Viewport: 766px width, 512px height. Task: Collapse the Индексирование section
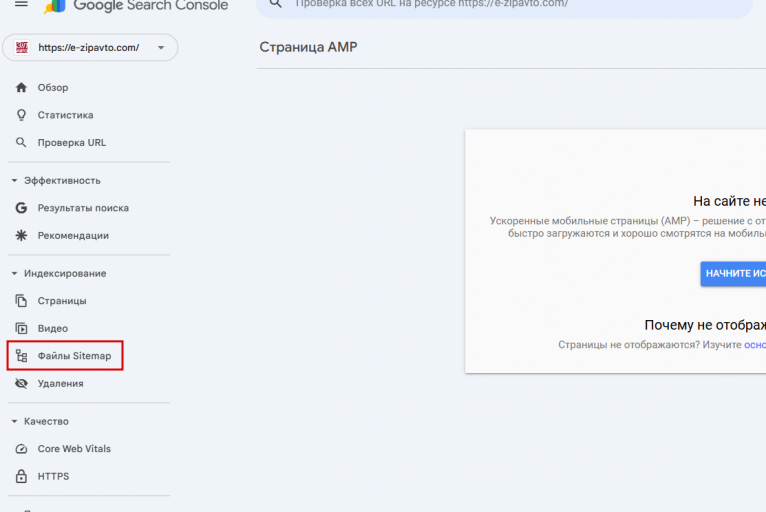pos(14,273)
